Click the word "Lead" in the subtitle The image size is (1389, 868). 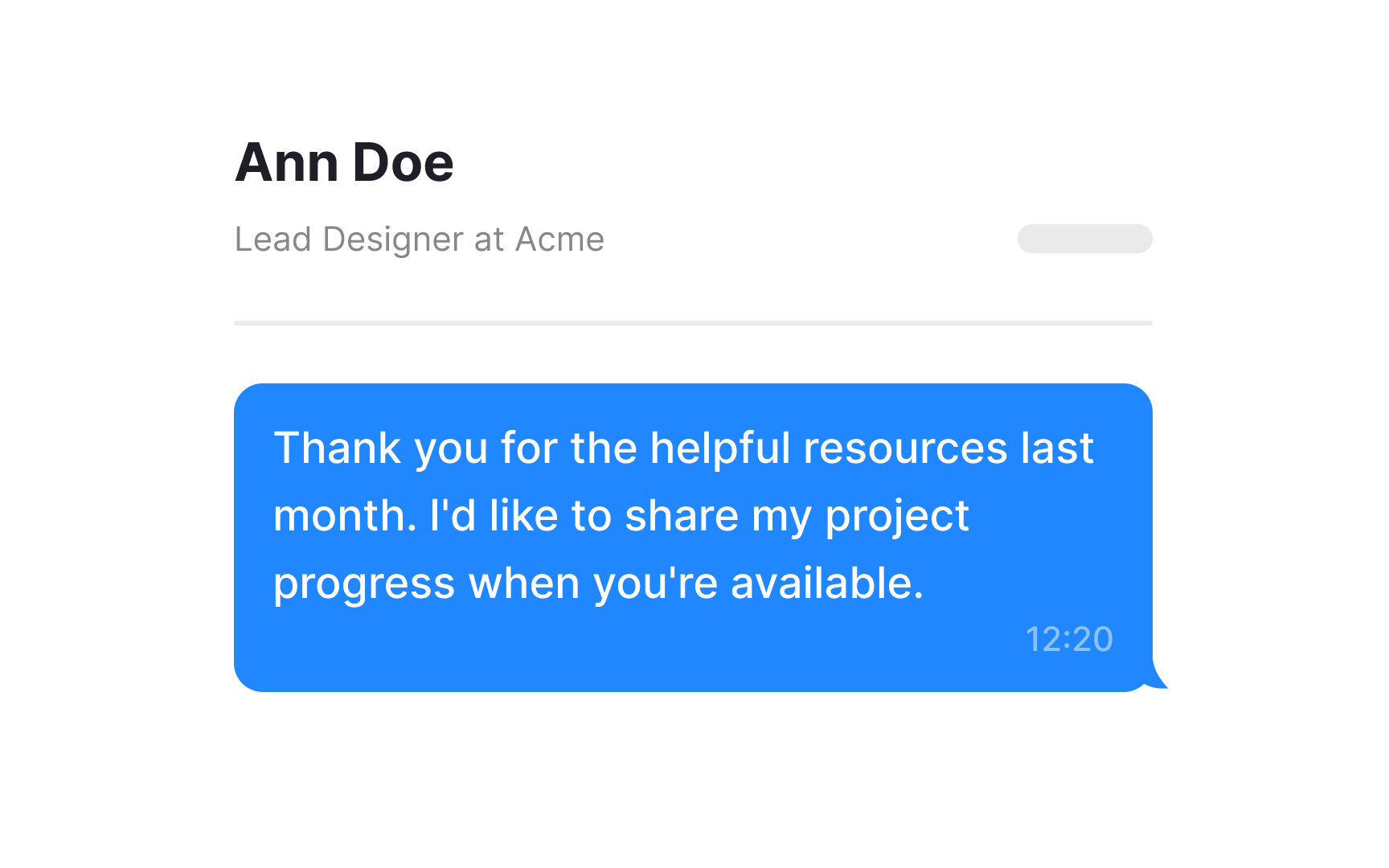(272, 240)
